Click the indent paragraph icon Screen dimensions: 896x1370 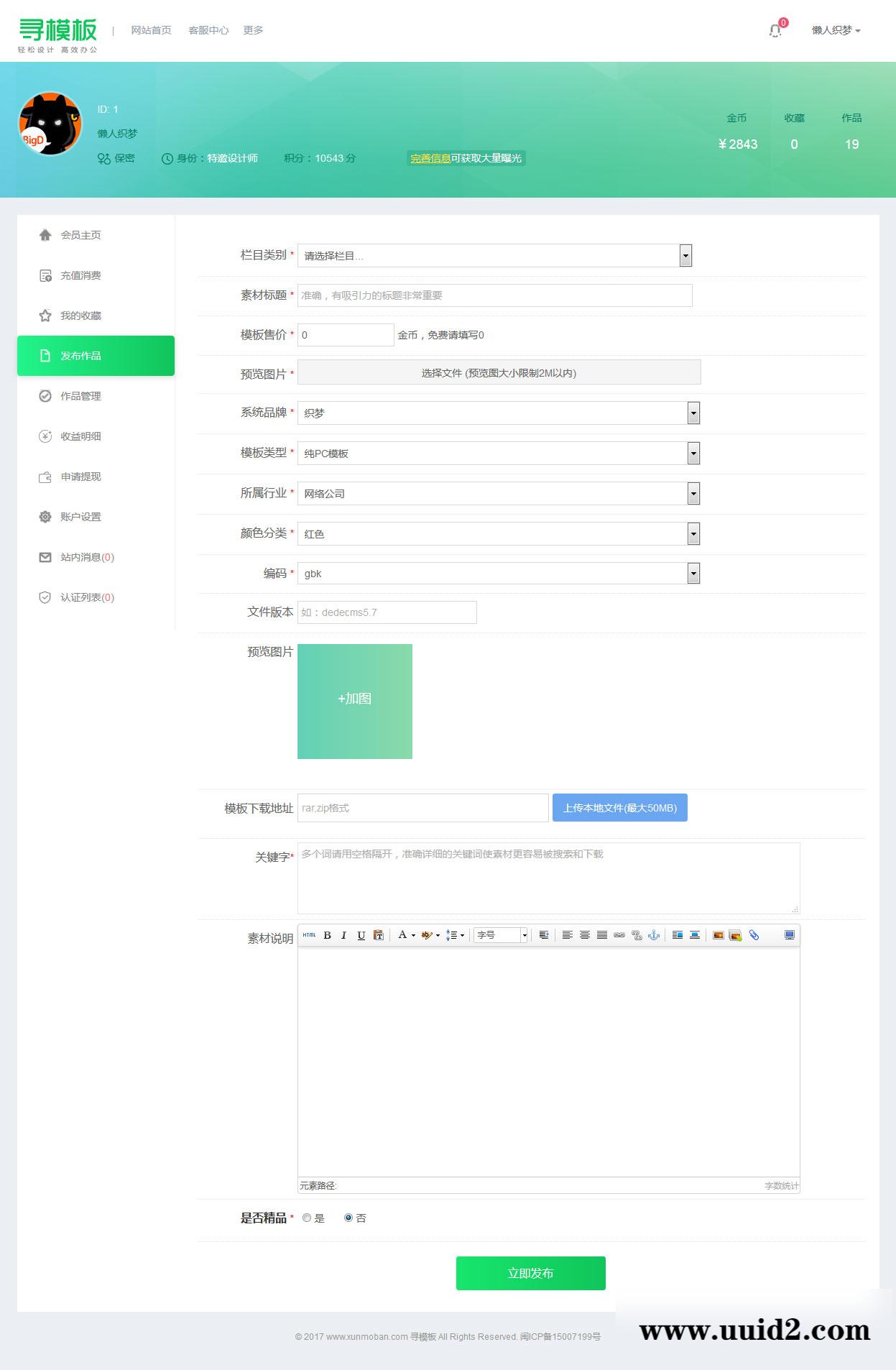tap(544, 935)
